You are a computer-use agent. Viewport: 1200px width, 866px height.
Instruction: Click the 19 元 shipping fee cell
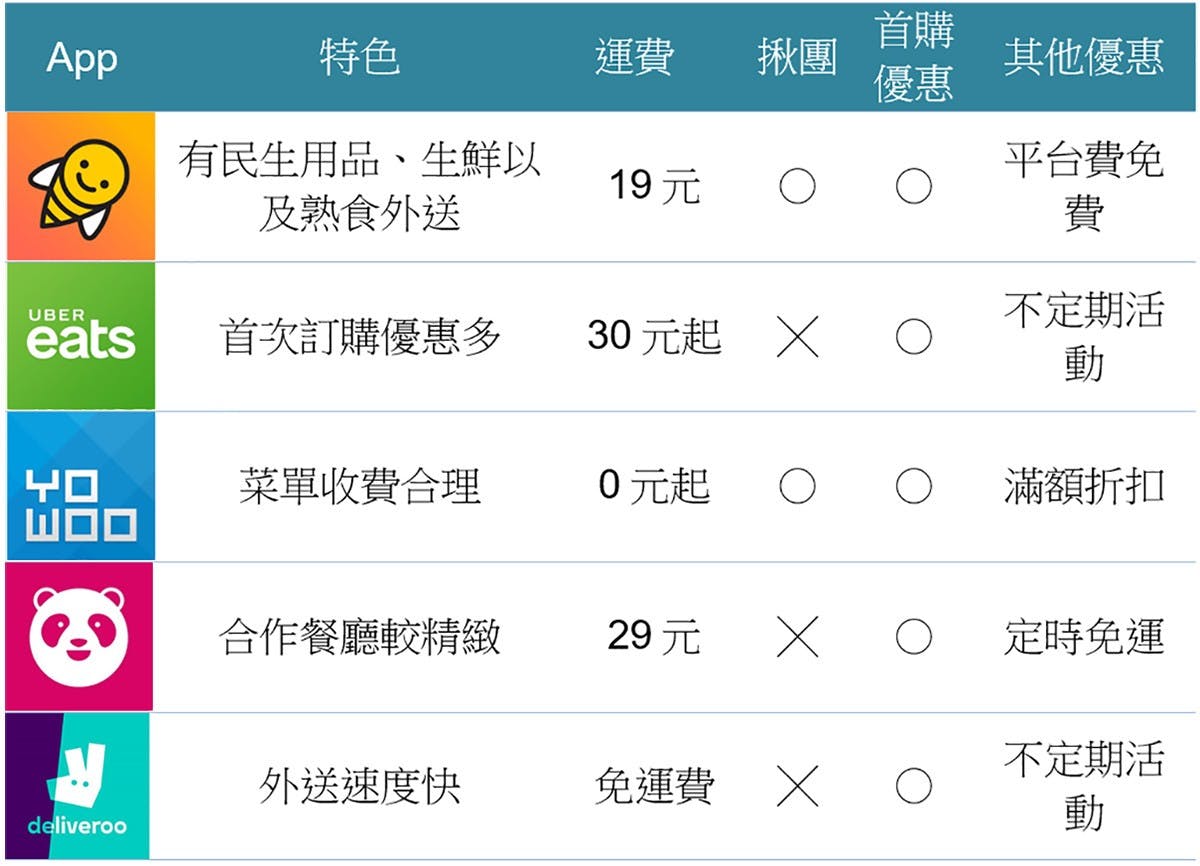click(x=655, y=186)
